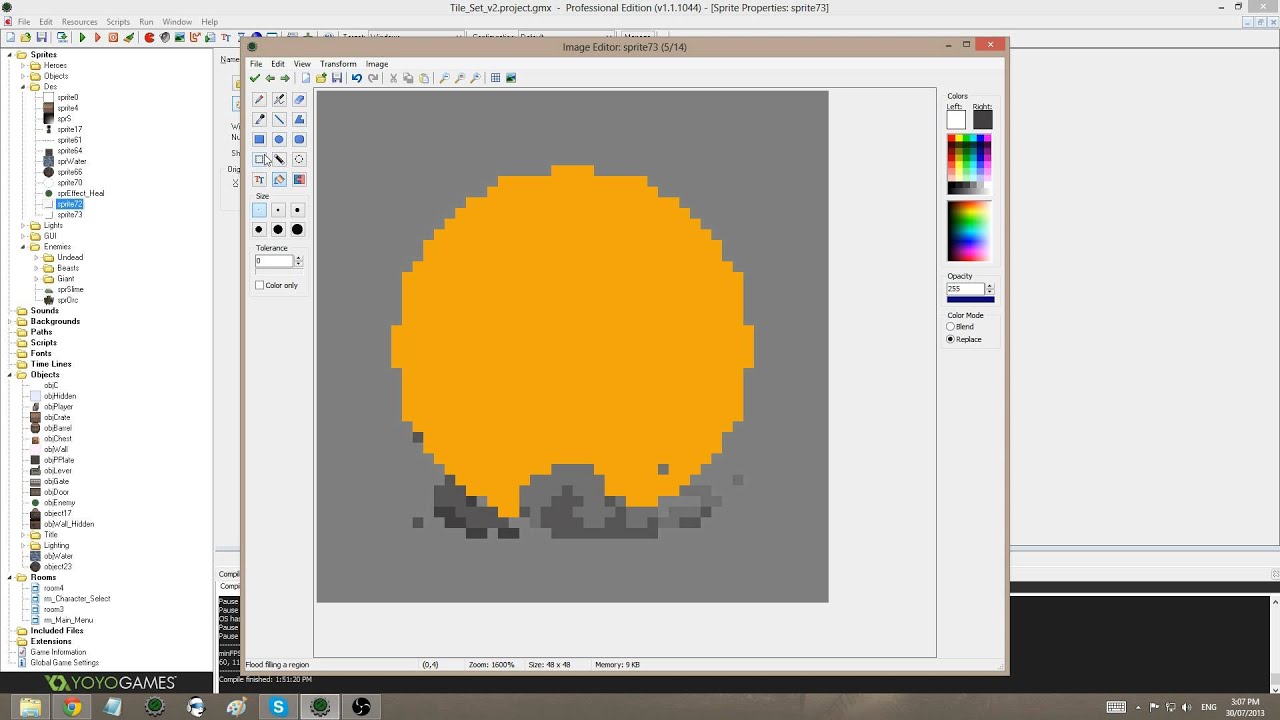This screenshot has height=720, width=1280.
Task: Select the Change color tool
Action: [299, 180]
